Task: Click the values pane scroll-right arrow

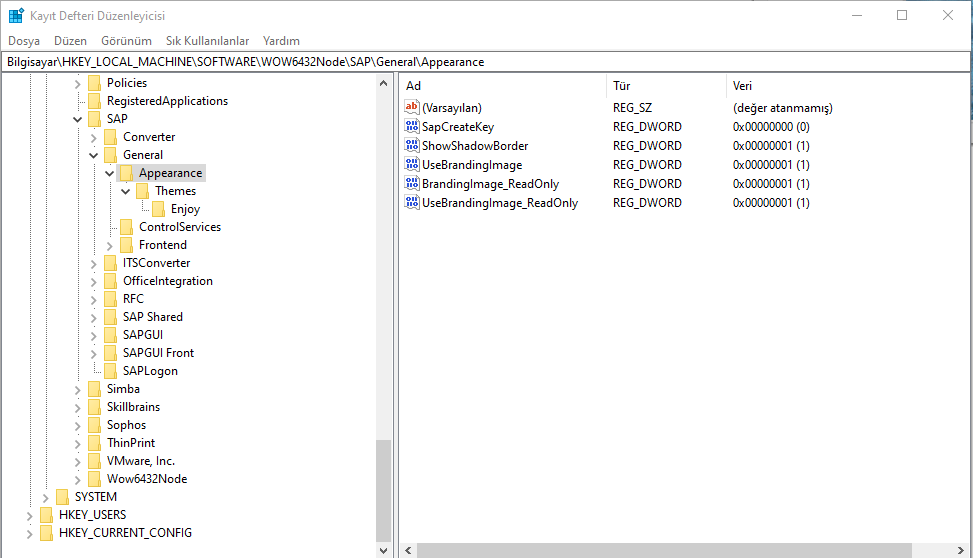Action: [x=961, y=551]
